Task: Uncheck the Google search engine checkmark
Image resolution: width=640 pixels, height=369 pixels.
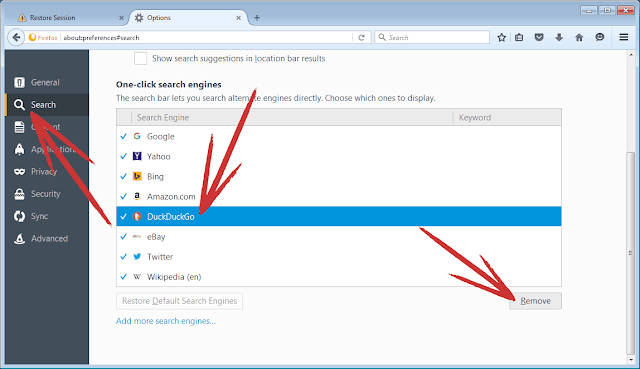Action: [x=124, y=136]
